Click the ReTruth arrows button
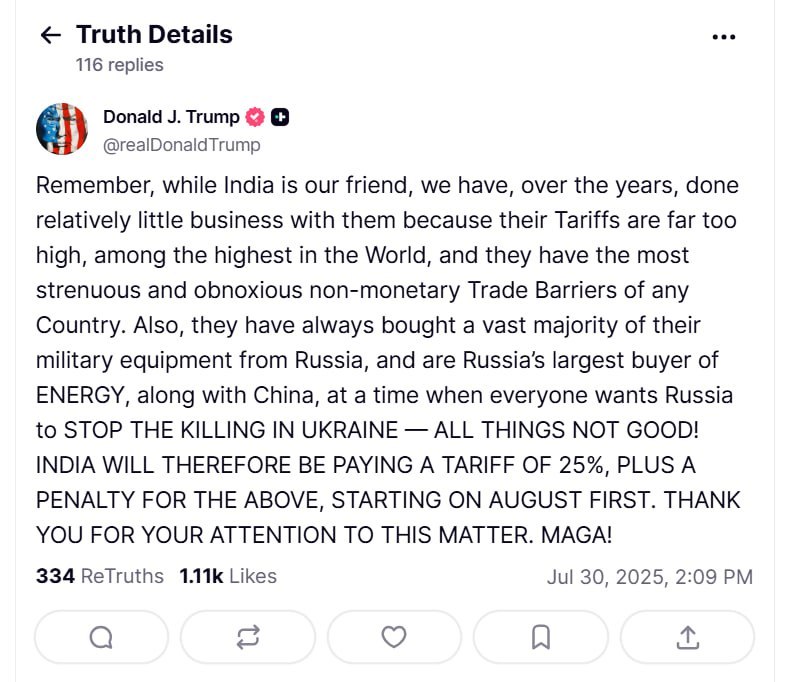The width and height of the screenshot is (787, 682). [248, 637]
